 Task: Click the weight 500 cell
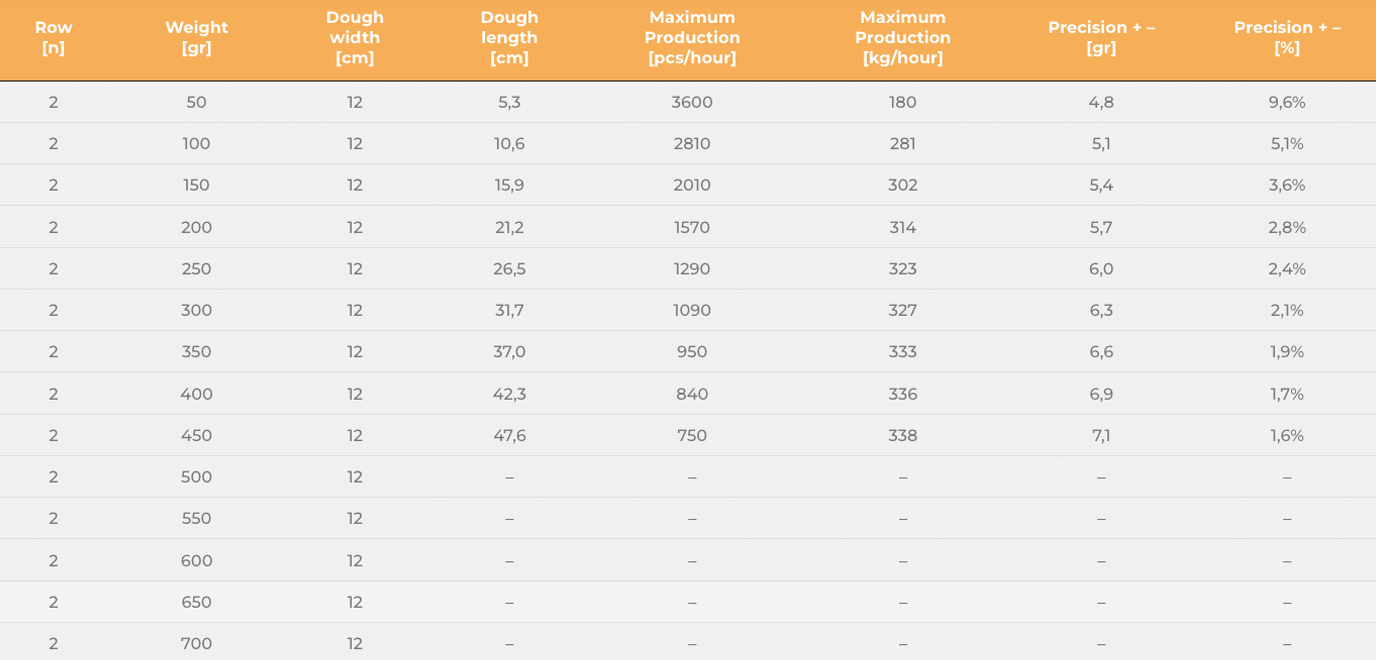[196, 477]
